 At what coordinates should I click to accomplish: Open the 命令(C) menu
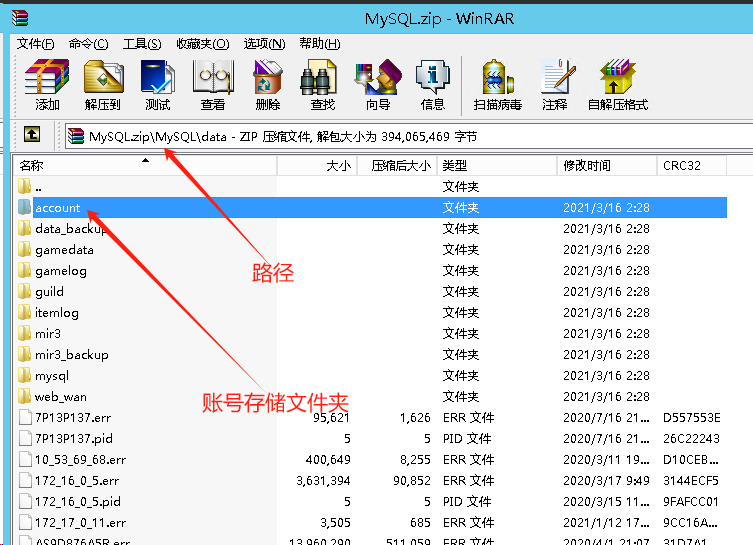point(88,44)
